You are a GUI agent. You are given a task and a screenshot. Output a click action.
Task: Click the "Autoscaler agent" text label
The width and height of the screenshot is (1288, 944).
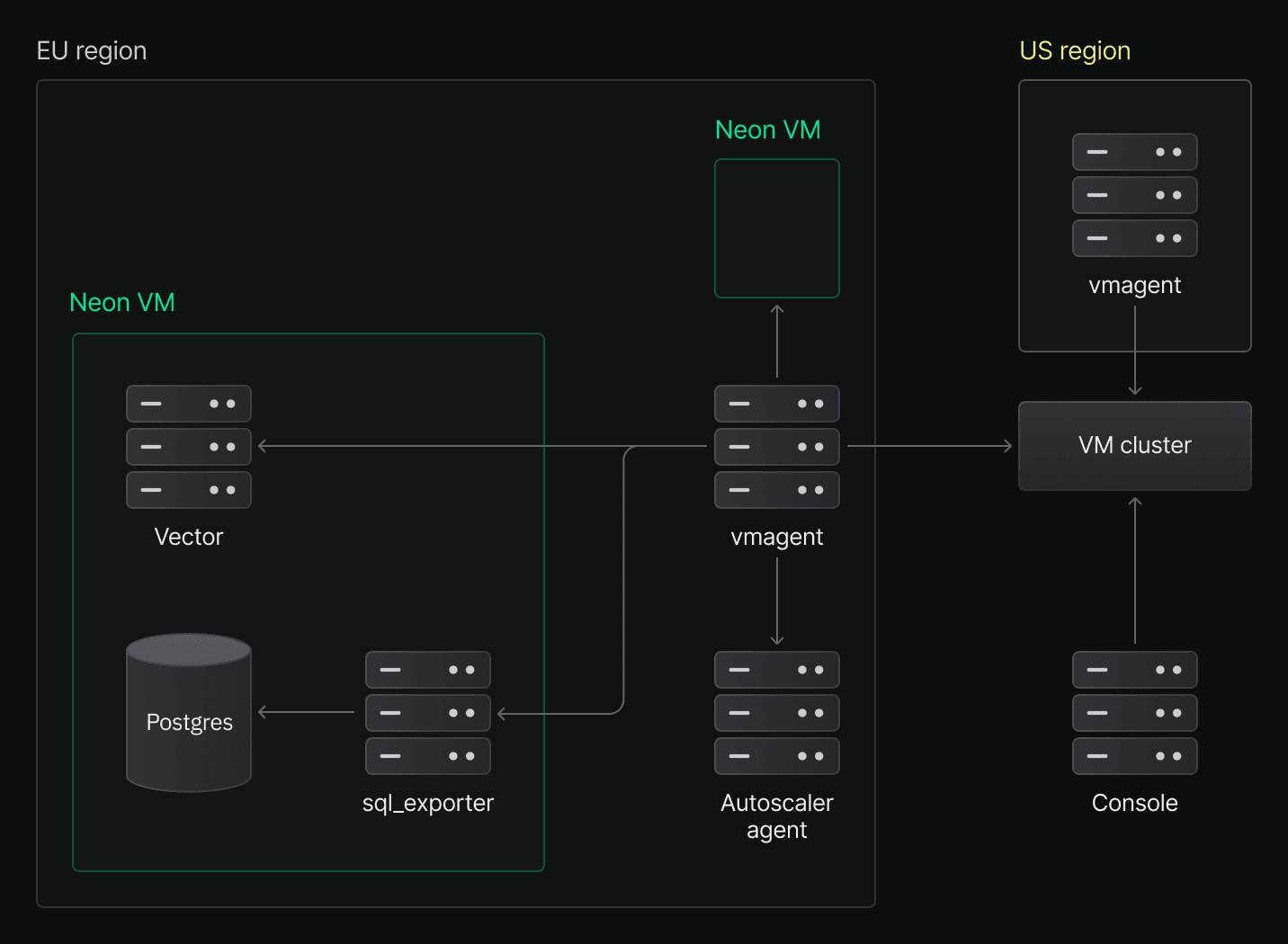[x=776, y=816]
